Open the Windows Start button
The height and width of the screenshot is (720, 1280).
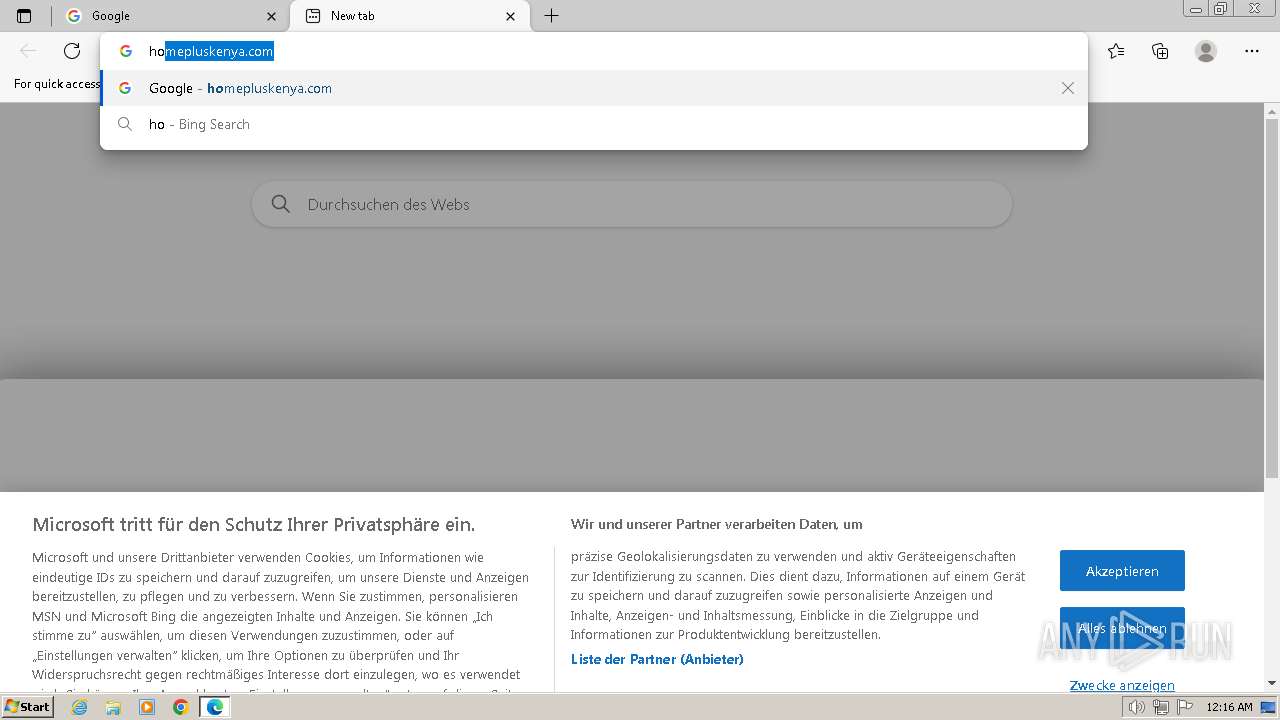click(x=27, y=707)
